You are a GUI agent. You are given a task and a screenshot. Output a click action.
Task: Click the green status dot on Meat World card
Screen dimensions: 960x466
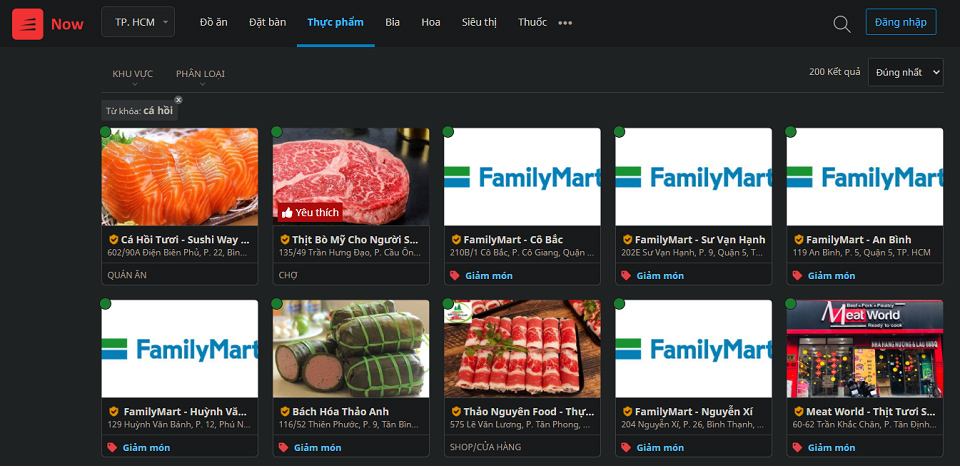coord(791,304)
